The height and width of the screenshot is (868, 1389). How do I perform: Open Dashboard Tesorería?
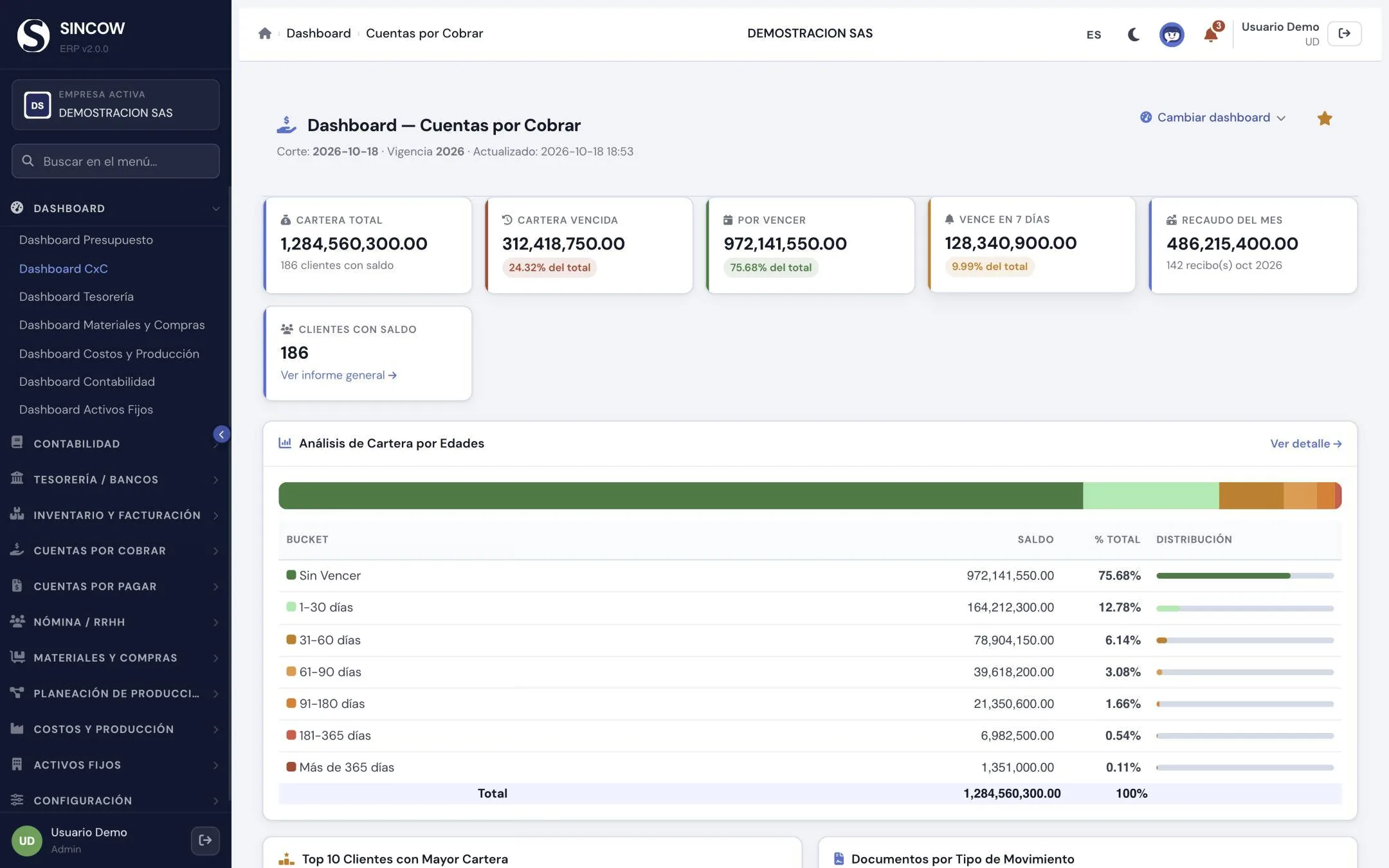coord(77,296)
